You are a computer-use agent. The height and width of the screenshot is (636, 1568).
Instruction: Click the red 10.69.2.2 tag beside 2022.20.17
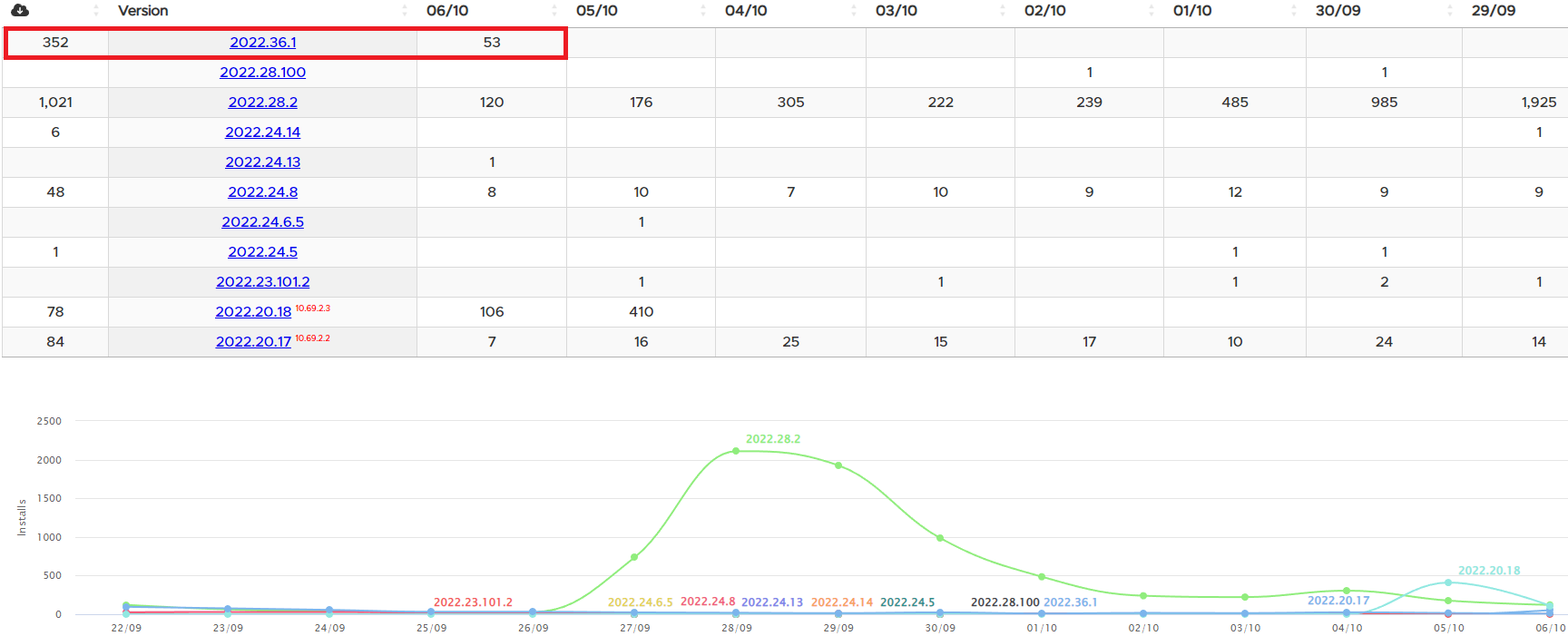pos(313,338)
